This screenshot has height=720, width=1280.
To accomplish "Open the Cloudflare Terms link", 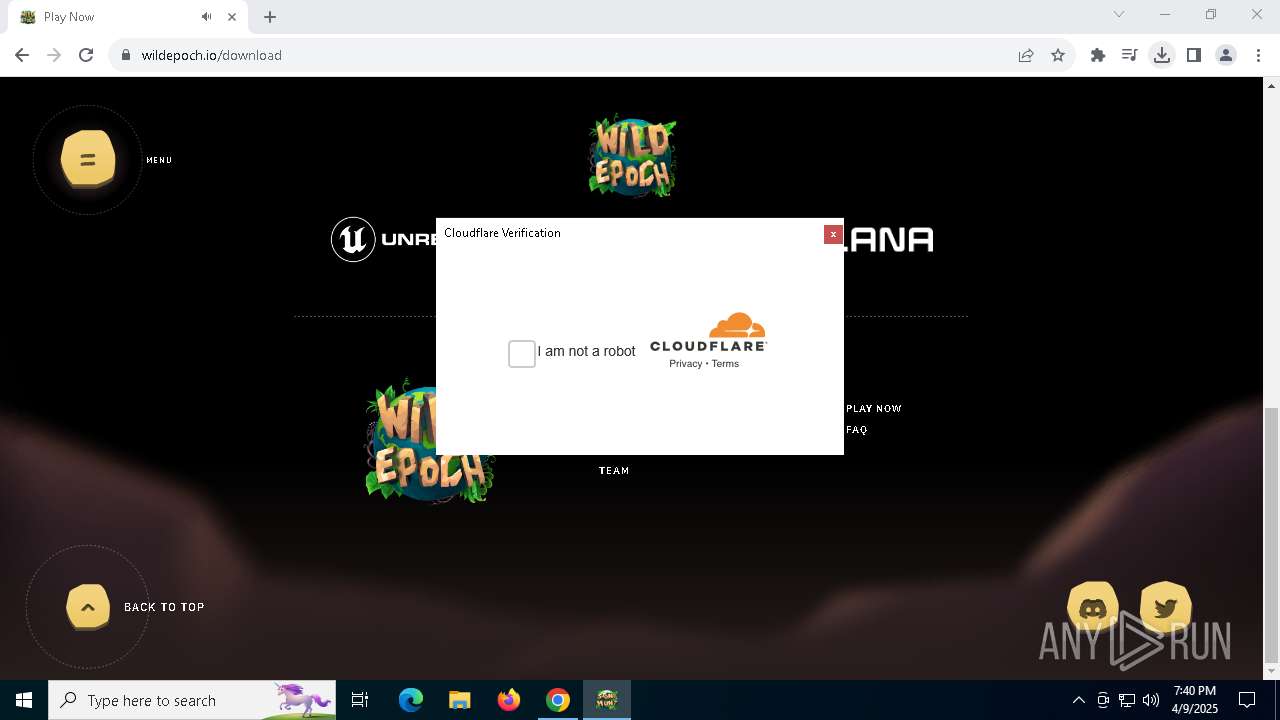I will tap(725, 364).
